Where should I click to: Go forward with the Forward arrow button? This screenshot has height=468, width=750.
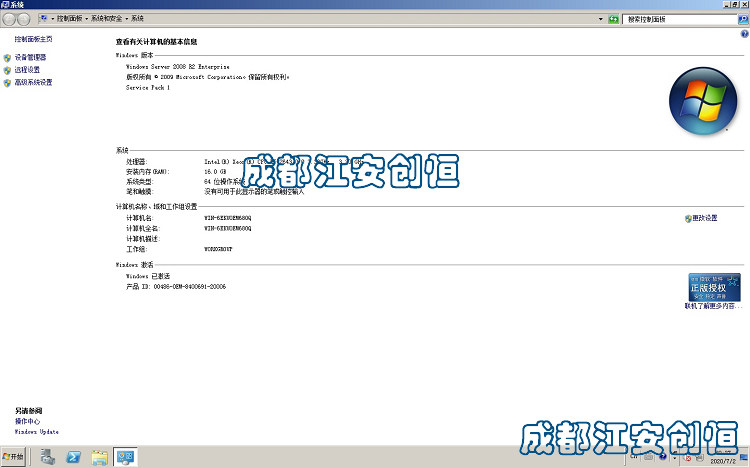click(x=23, y=19)
